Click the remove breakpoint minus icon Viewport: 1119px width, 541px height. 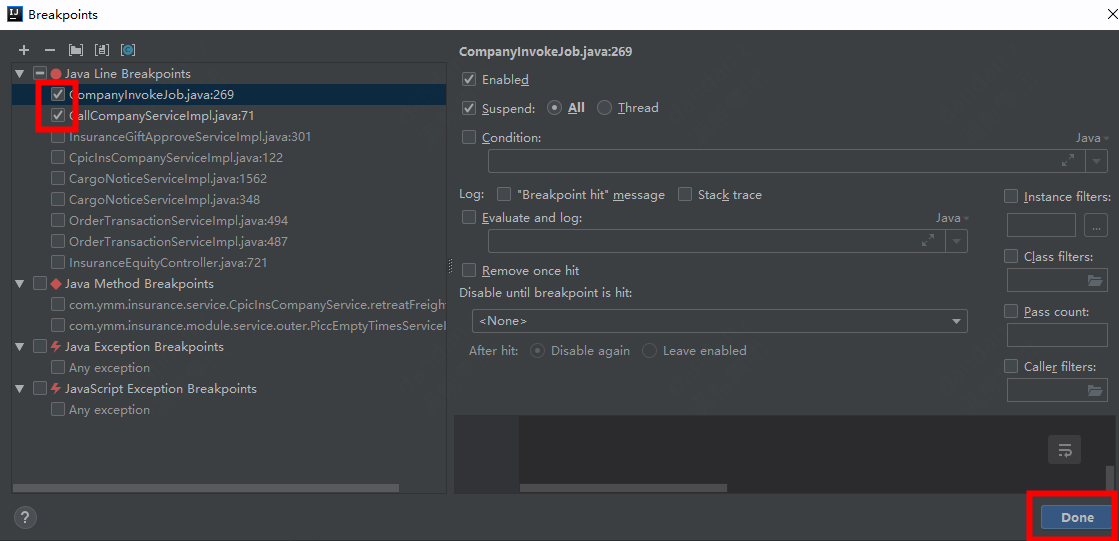click(x=50, y=50)
